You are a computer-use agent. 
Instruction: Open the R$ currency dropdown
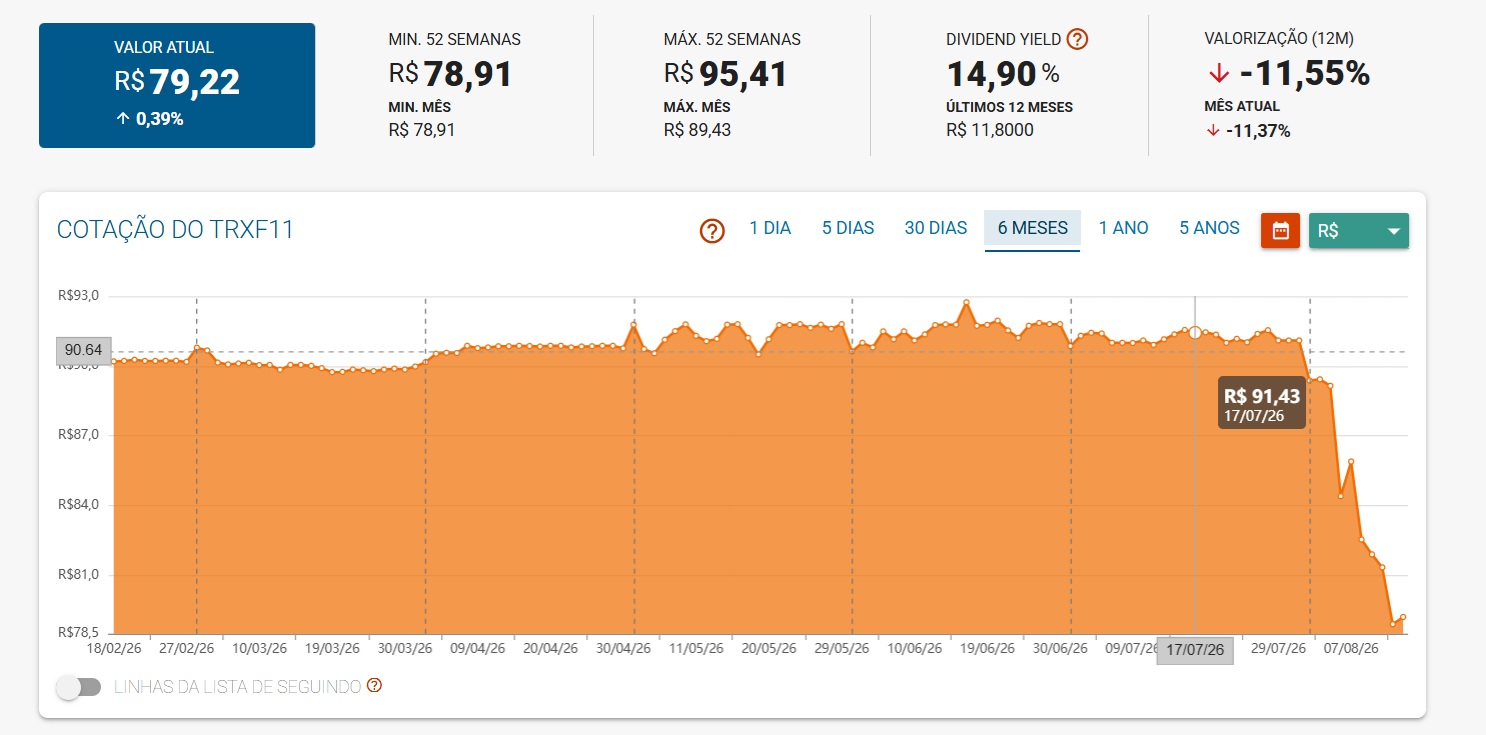1359,231
